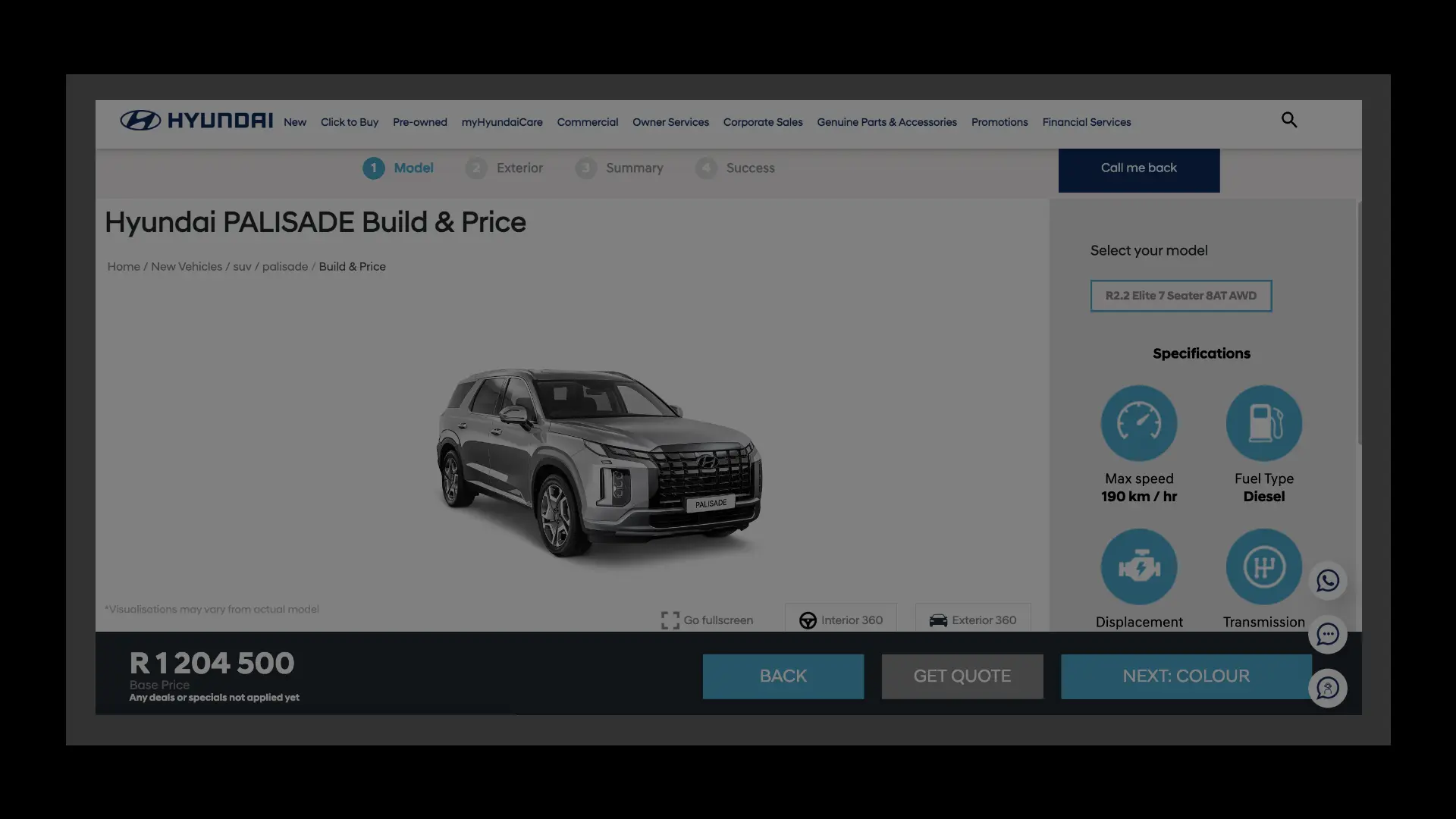1456x819 pixels.
Task: Click the Transmission label
Action: coord(1264,622)
